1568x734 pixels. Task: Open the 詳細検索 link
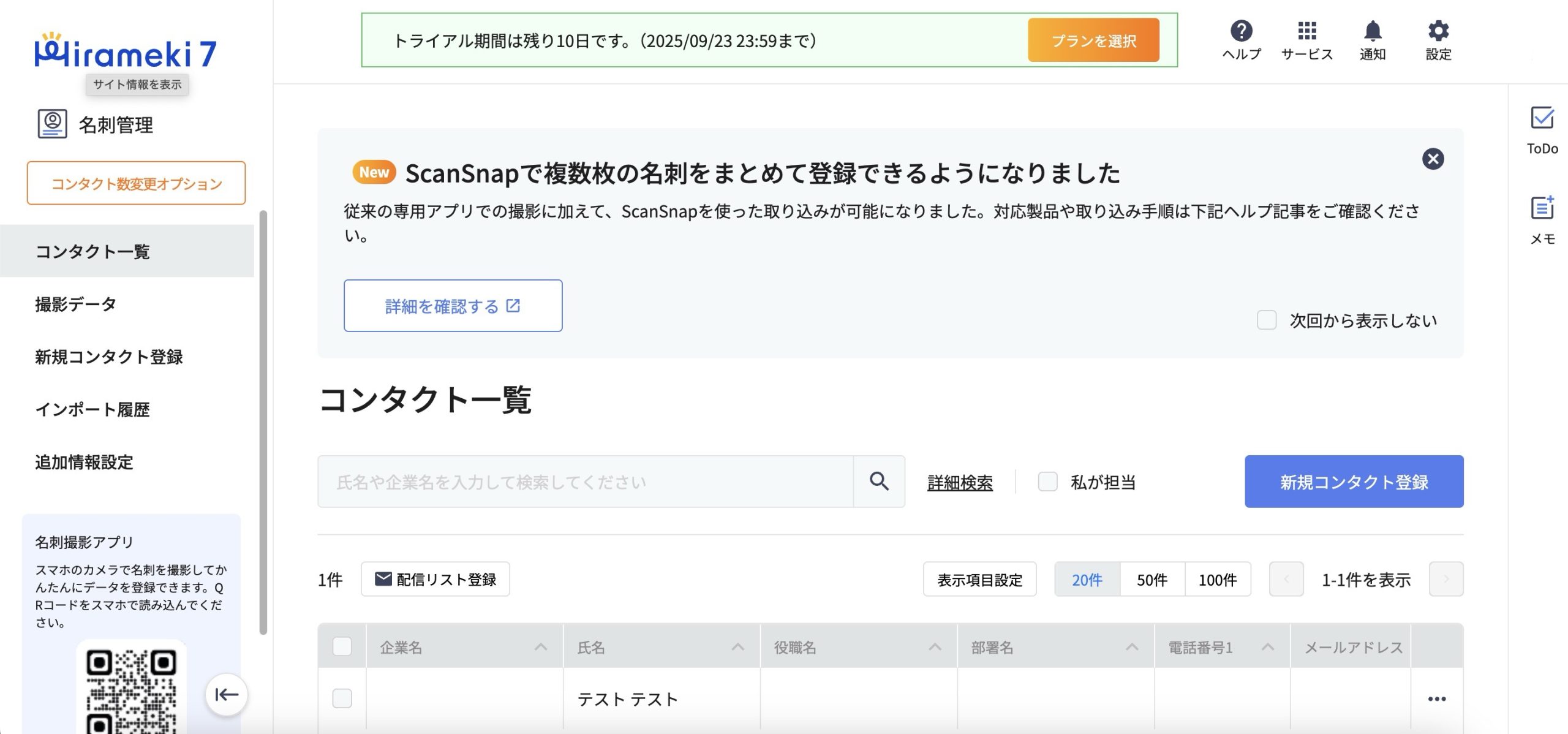960,483
